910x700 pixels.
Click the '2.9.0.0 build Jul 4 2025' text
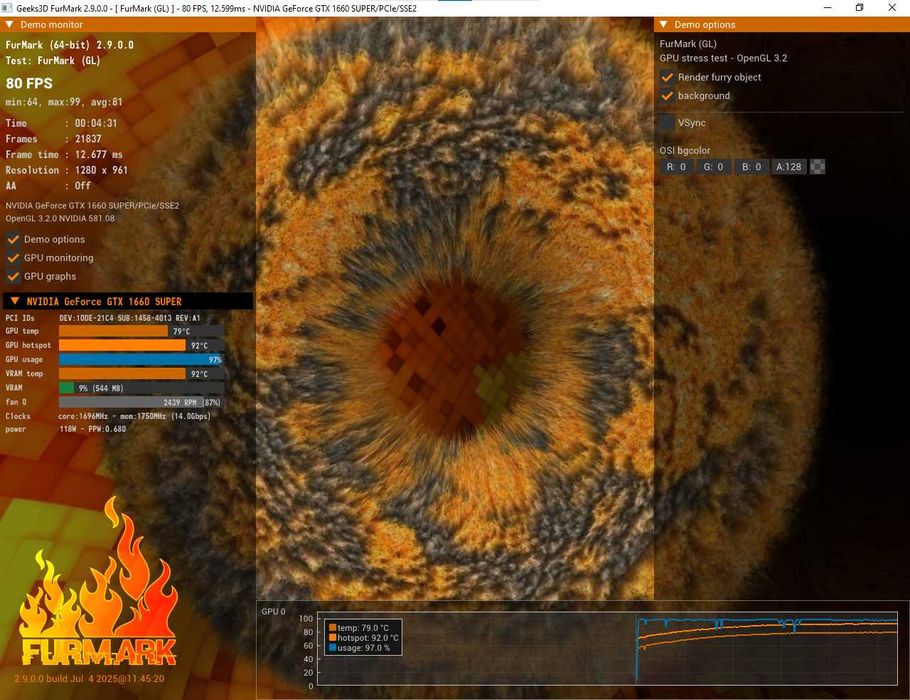pyautogui.click(x=89, y=679)
